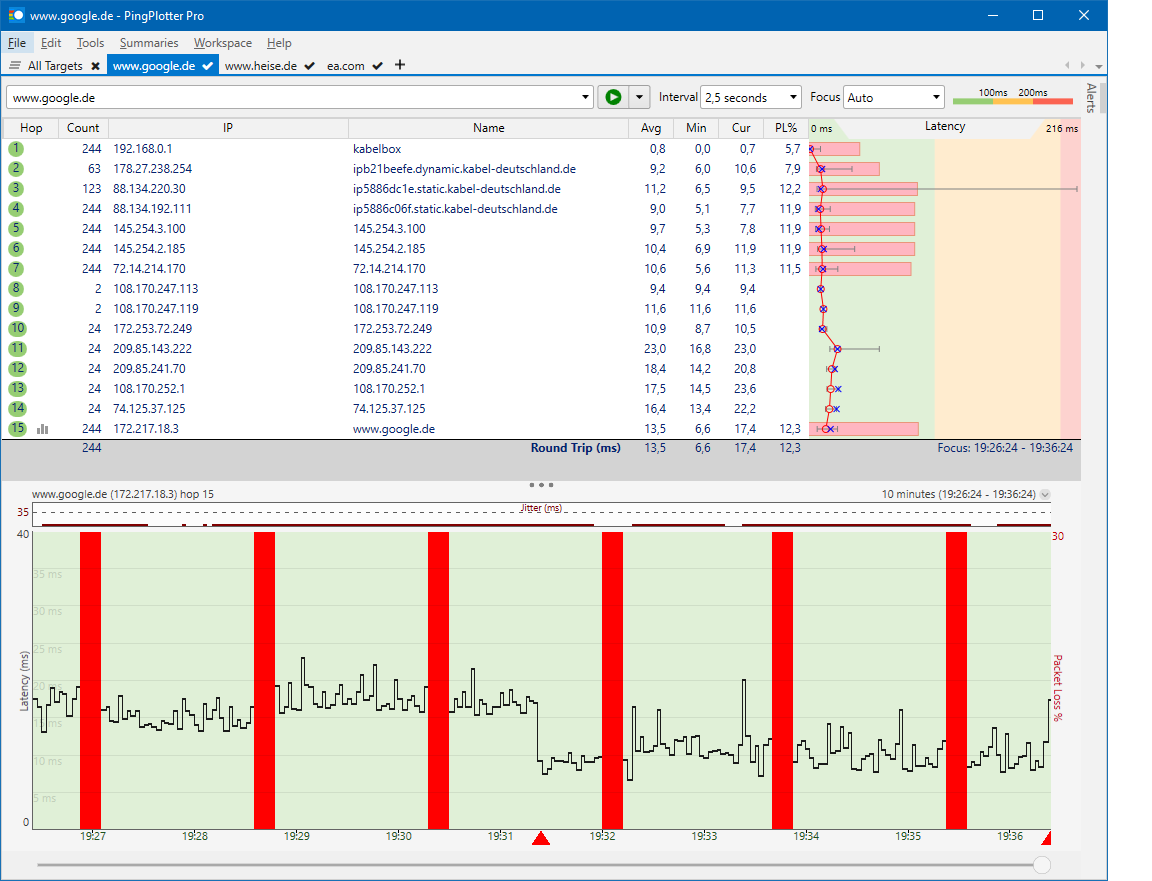
Task: Click the three-dot splitter handle above timeline
Action: [541, 485]
